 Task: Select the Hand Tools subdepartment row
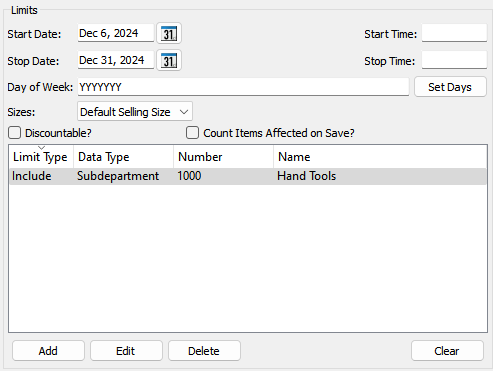pos(248,176)
